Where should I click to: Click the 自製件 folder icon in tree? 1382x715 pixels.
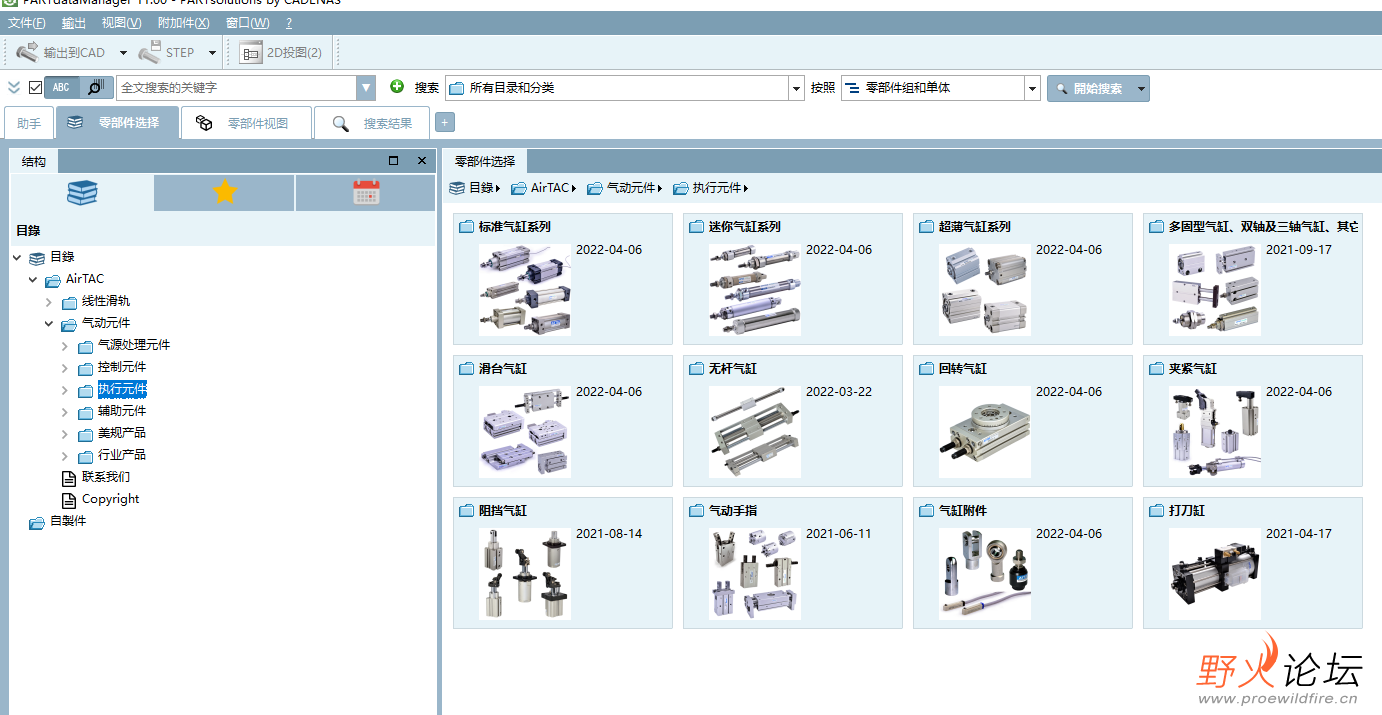[x=37, y=522]
